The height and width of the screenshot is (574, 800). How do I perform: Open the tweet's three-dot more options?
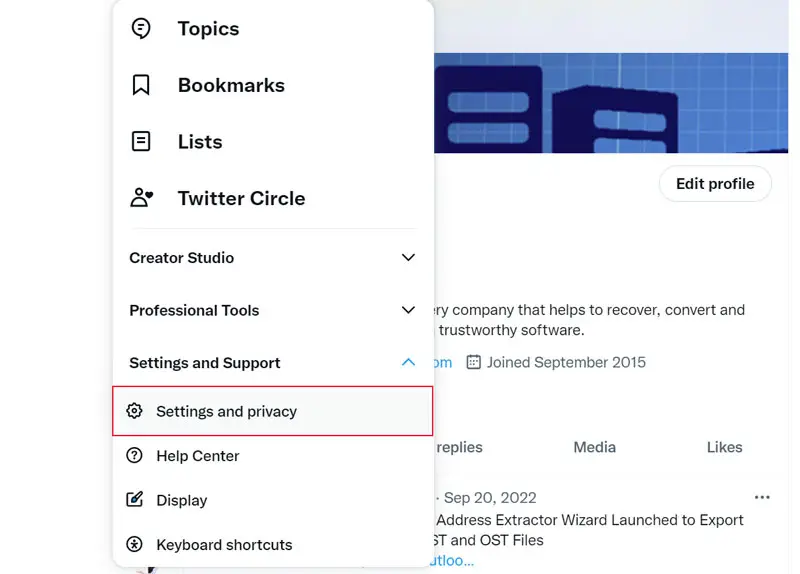click(762, 497)
